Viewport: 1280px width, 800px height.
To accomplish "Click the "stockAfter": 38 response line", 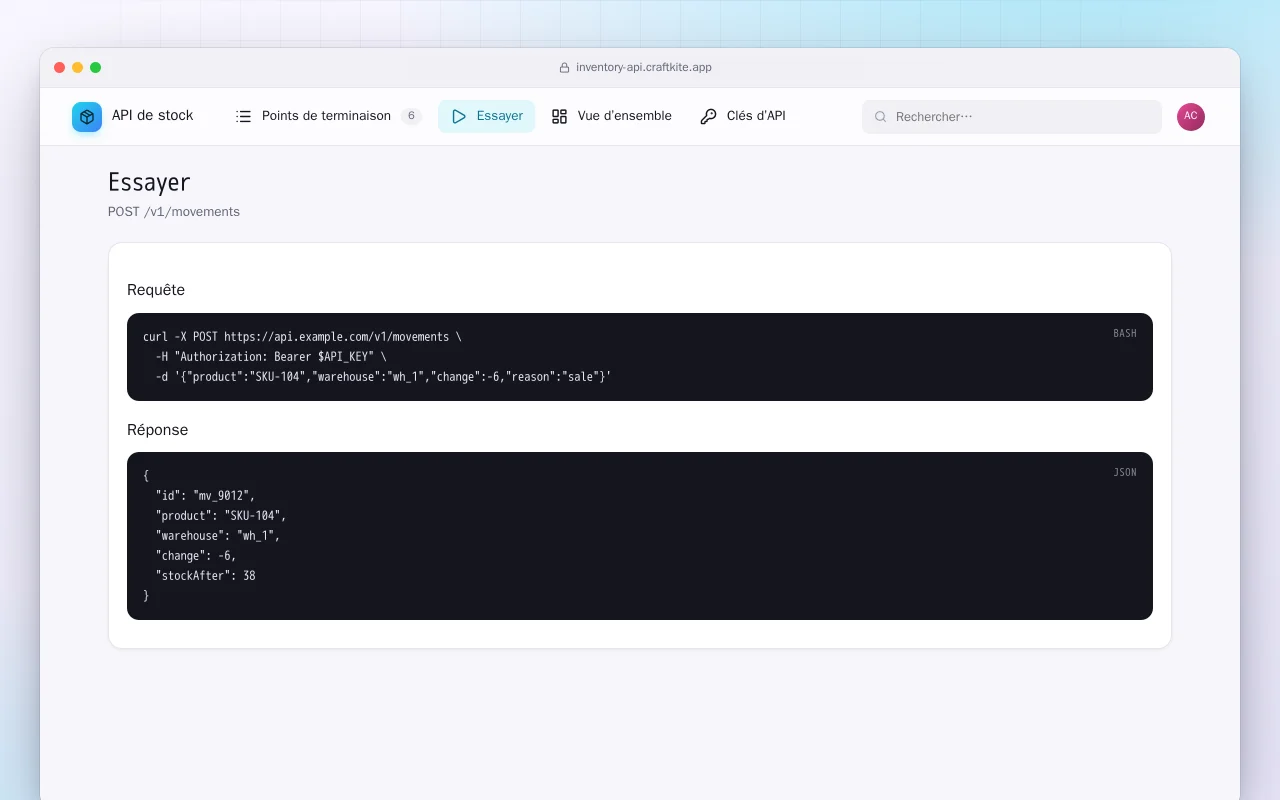I will tap(205, 576).
